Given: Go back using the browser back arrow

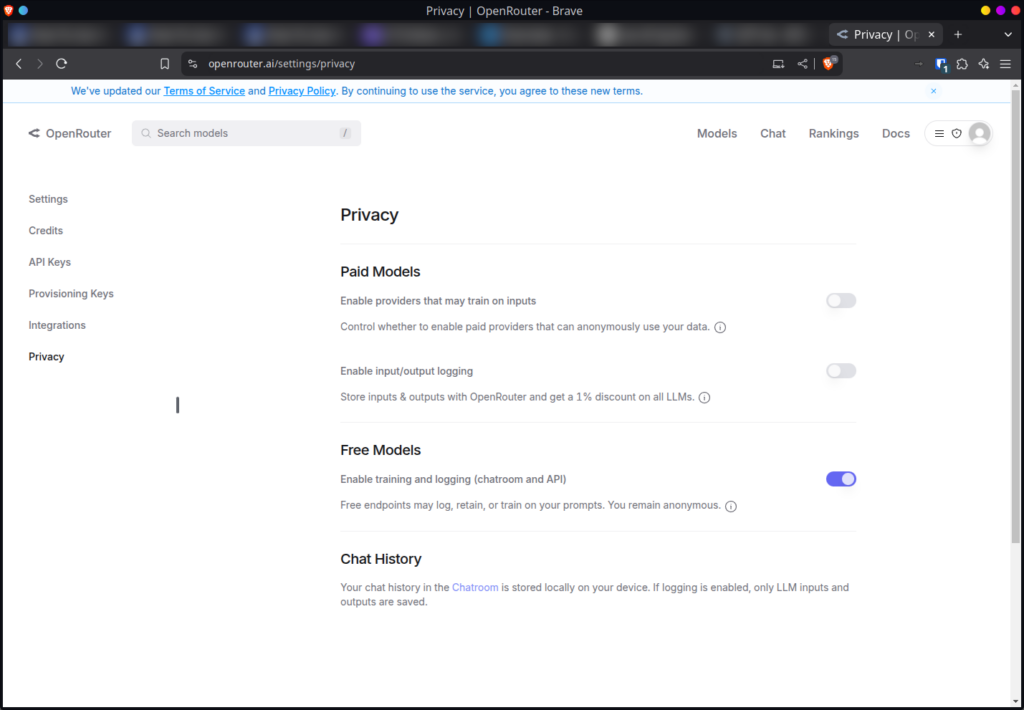Looking at the screenshot, I should pos(19,63).
